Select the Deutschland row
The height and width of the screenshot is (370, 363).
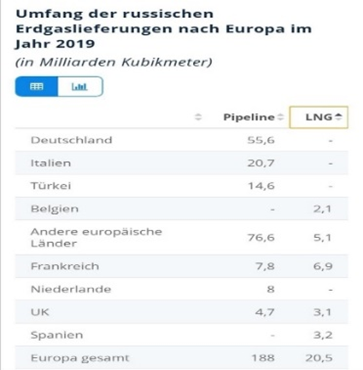(181, 140)
